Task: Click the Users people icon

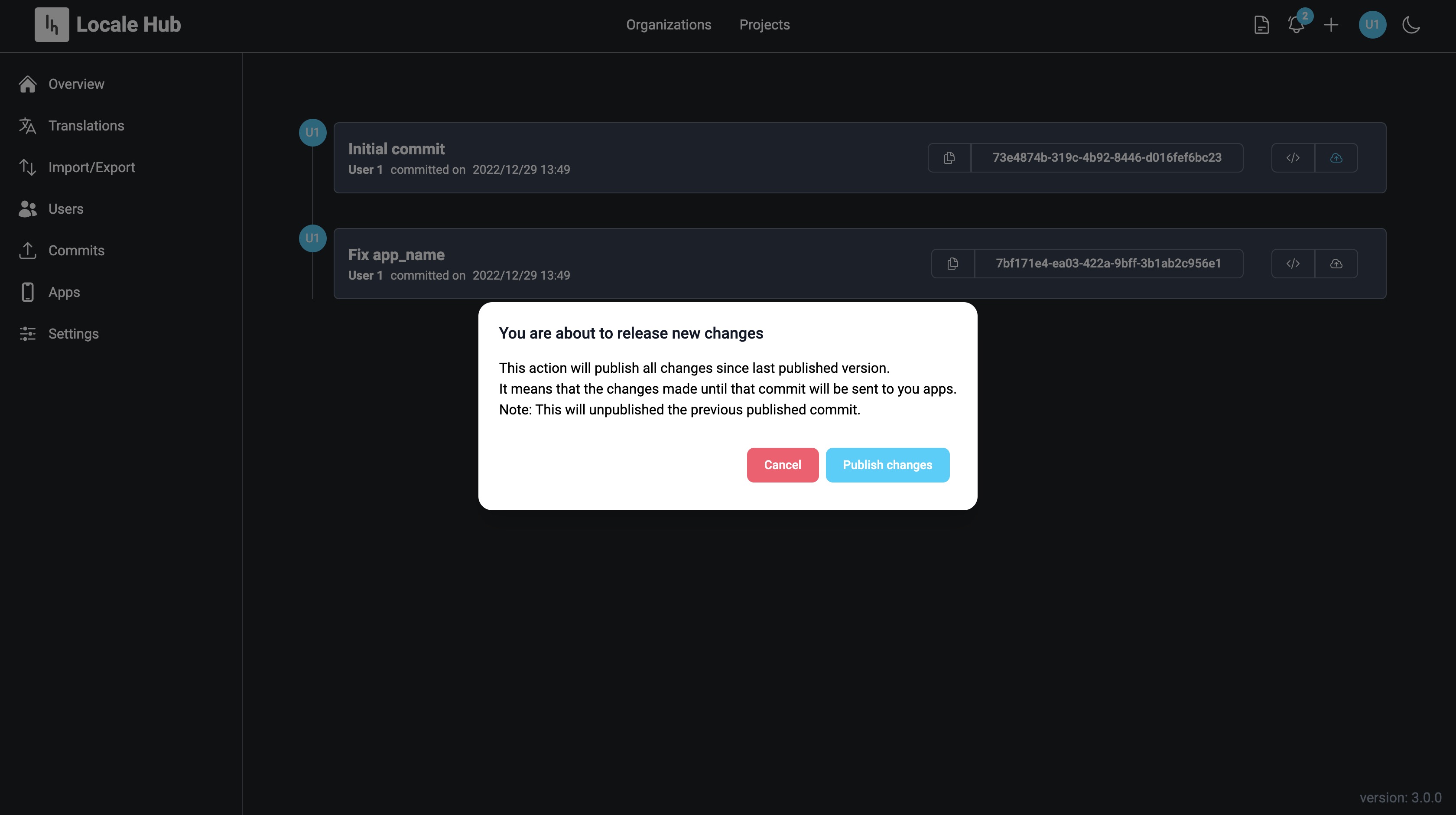Action: tap(28, 209)
